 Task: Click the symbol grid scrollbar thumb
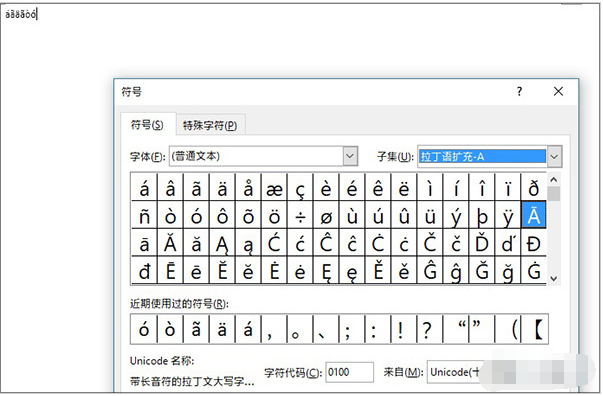(x=554, y=194)
